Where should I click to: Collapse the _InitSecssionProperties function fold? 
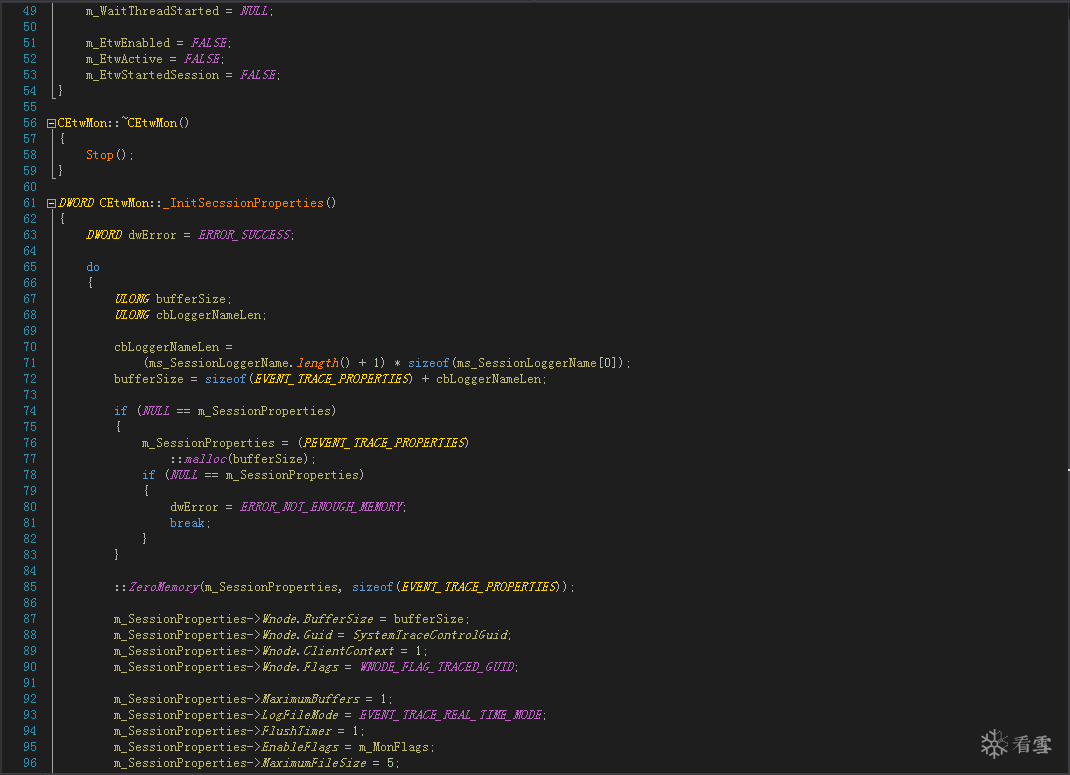click(x=51, y=203)
